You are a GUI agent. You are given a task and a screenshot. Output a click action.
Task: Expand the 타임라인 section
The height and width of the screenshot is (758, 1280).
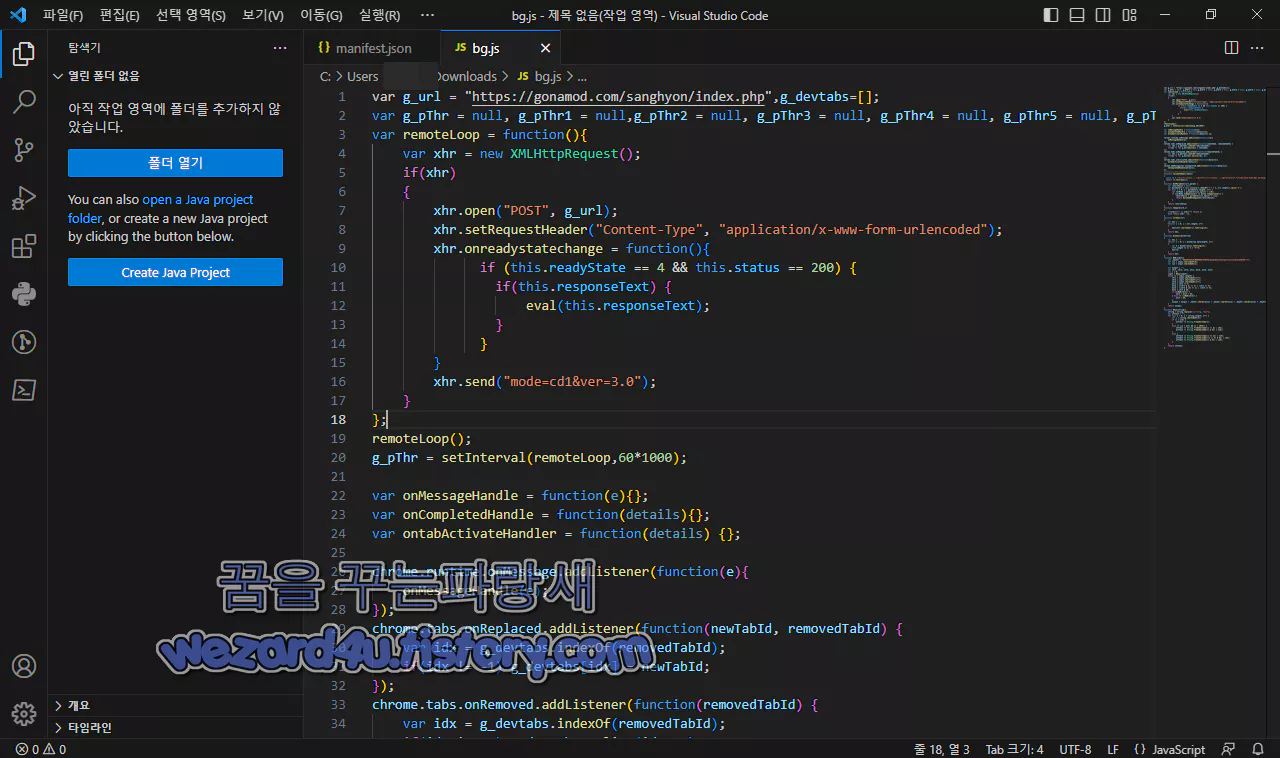175,727
